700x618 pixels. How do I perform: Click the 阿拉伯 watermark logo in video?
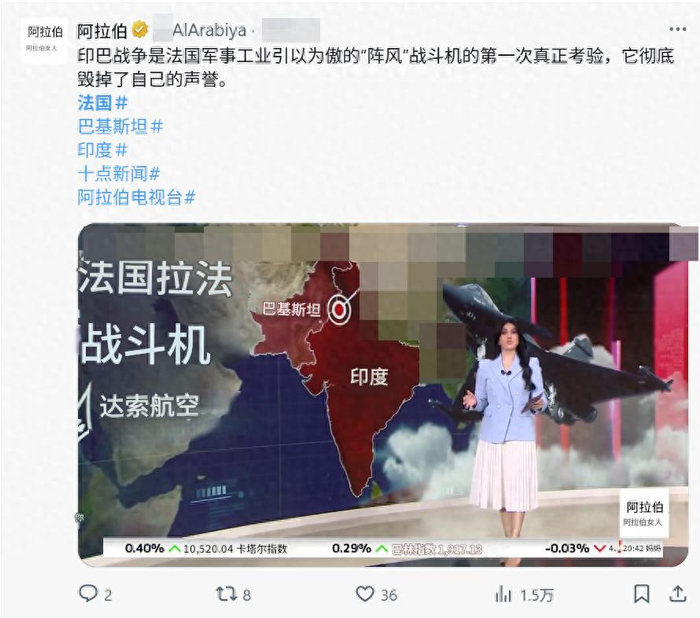[x=644, y=513]
